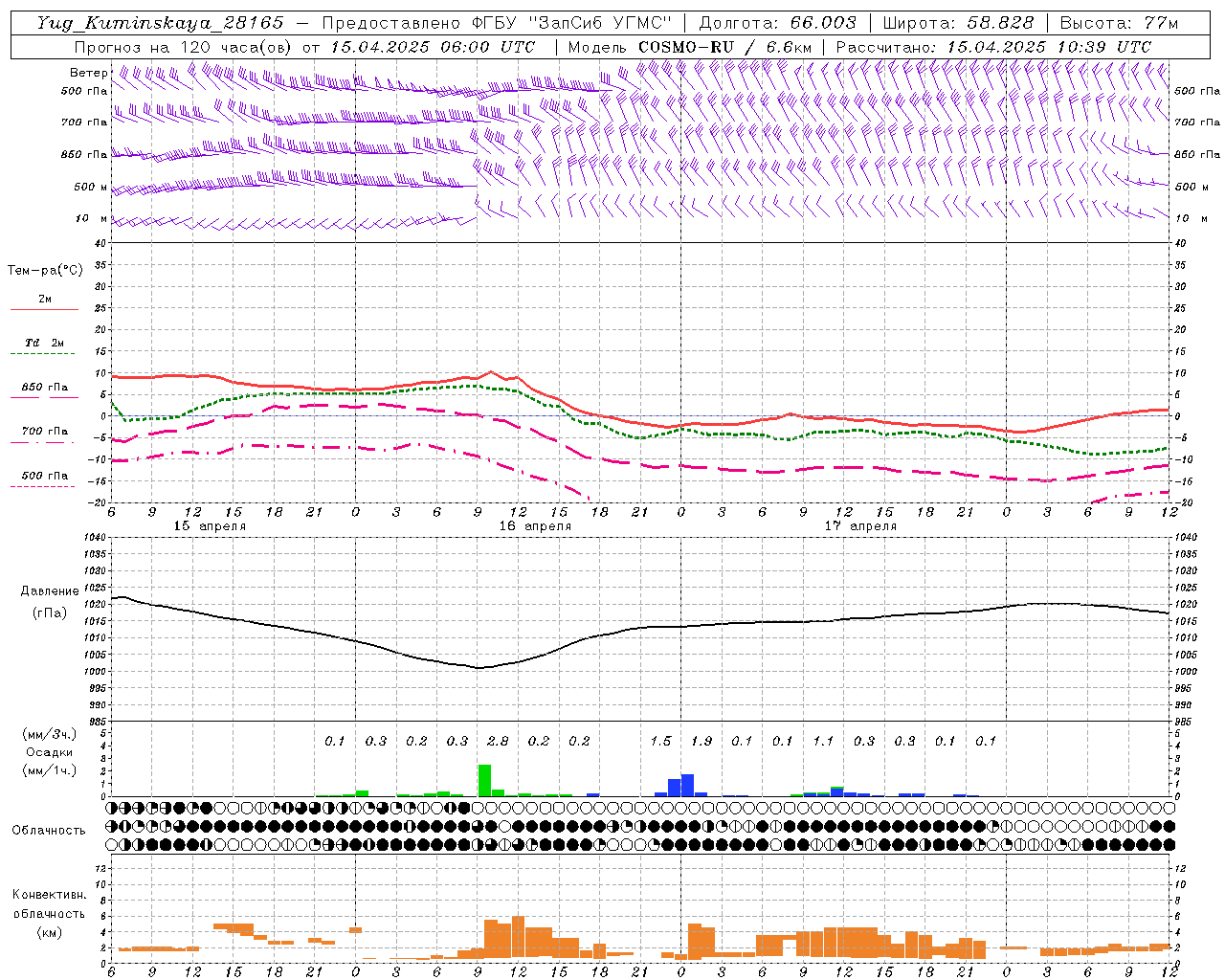Click the station title Yug_Kuminskaya_28165

coord(160,23)
